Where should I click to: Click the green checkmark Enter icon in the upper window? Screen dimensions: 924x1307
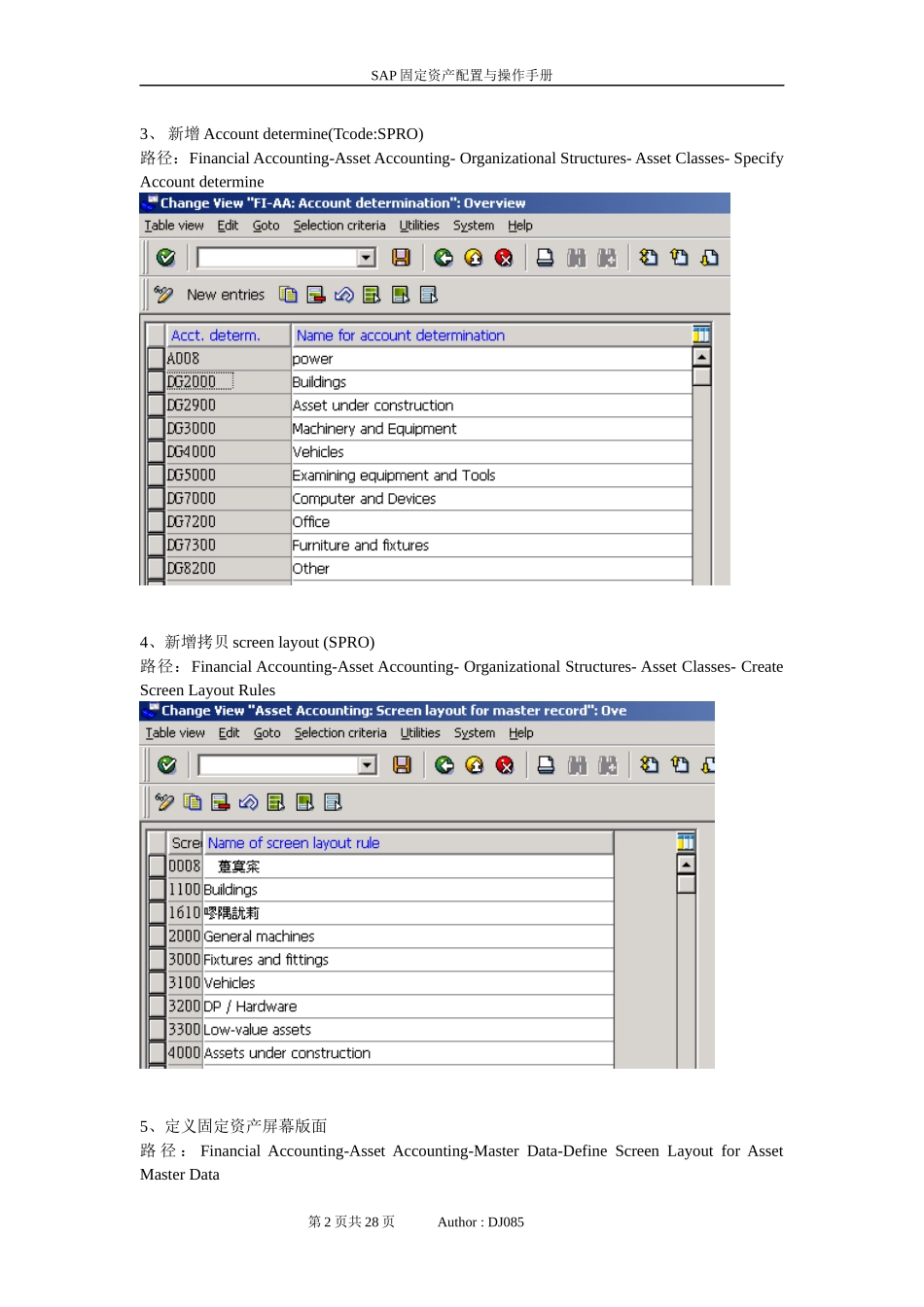coord(165,258)
